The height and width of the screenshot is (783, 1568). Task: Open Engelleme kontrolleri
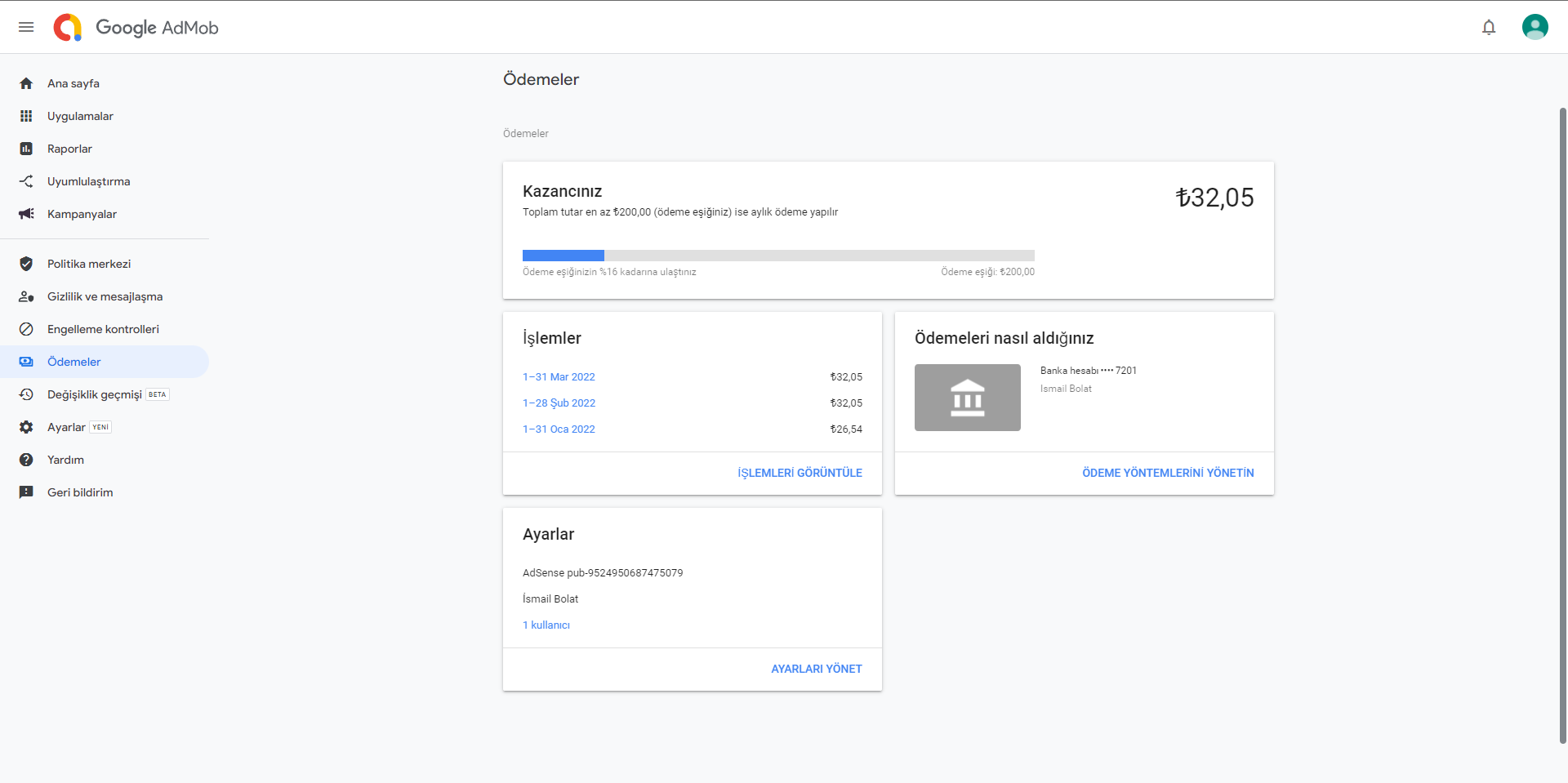pos(105,329)
